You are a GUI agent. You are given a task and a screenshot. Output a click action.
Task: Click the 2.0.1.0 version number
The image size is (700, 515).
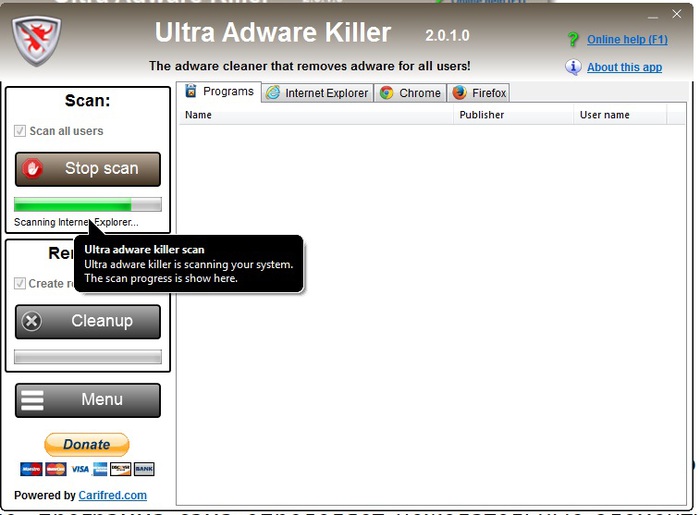(447, 35)
